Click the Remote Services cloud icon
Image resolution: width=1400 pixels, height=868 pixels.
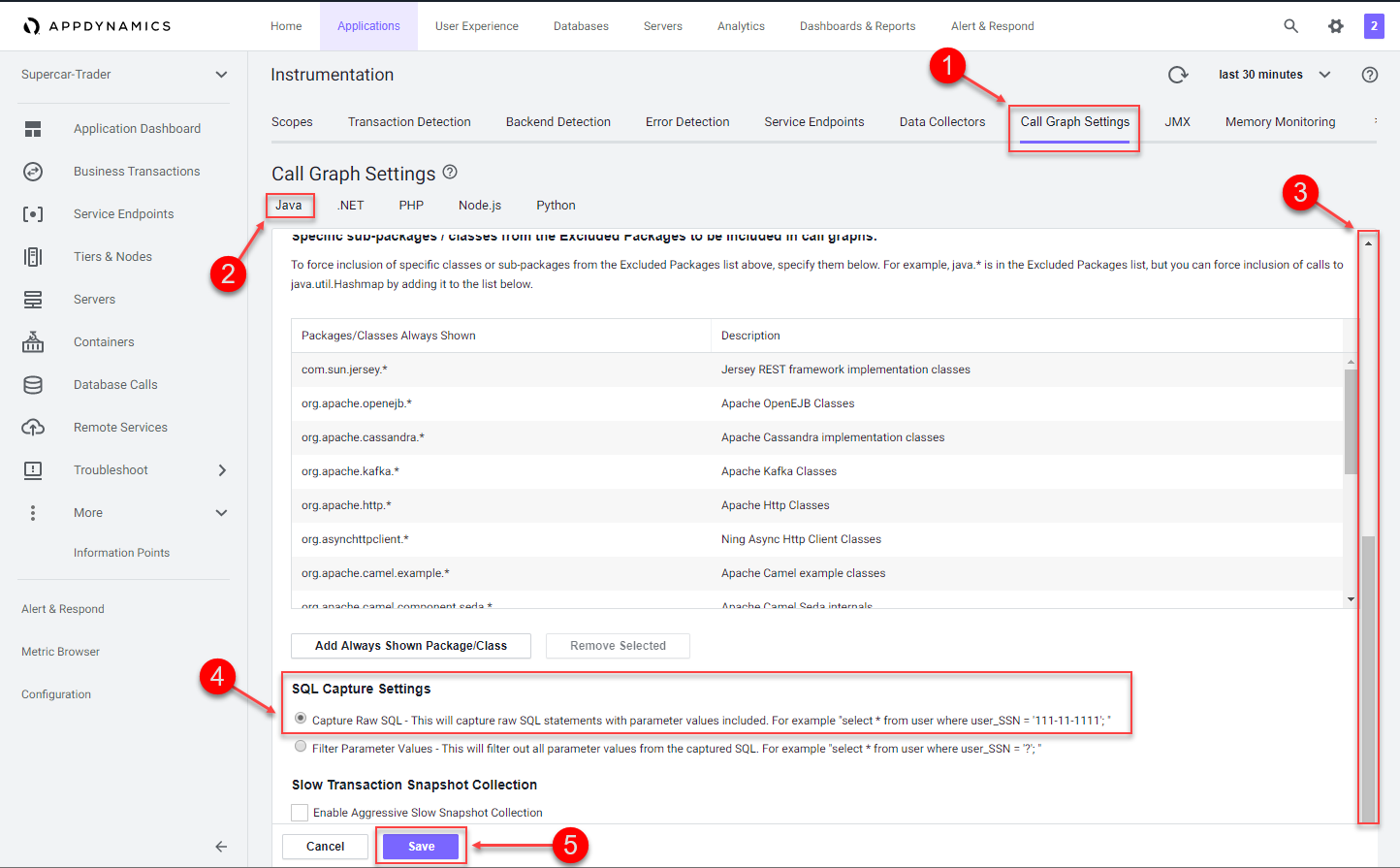(x=33, y=428)
